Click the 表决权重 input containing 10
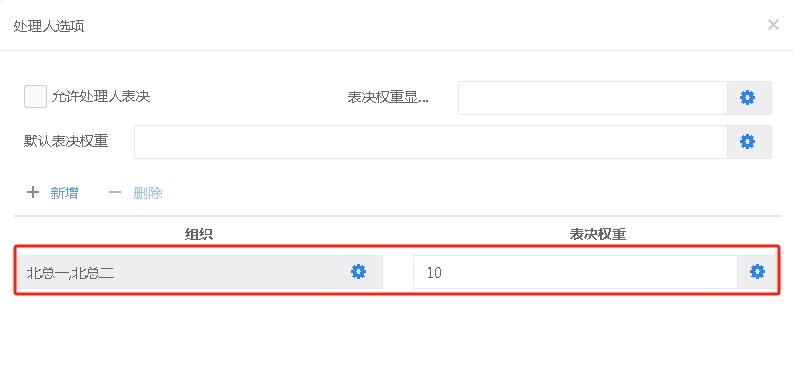The width and height of the screenshot is (793, 376). (x=575, y=272)
